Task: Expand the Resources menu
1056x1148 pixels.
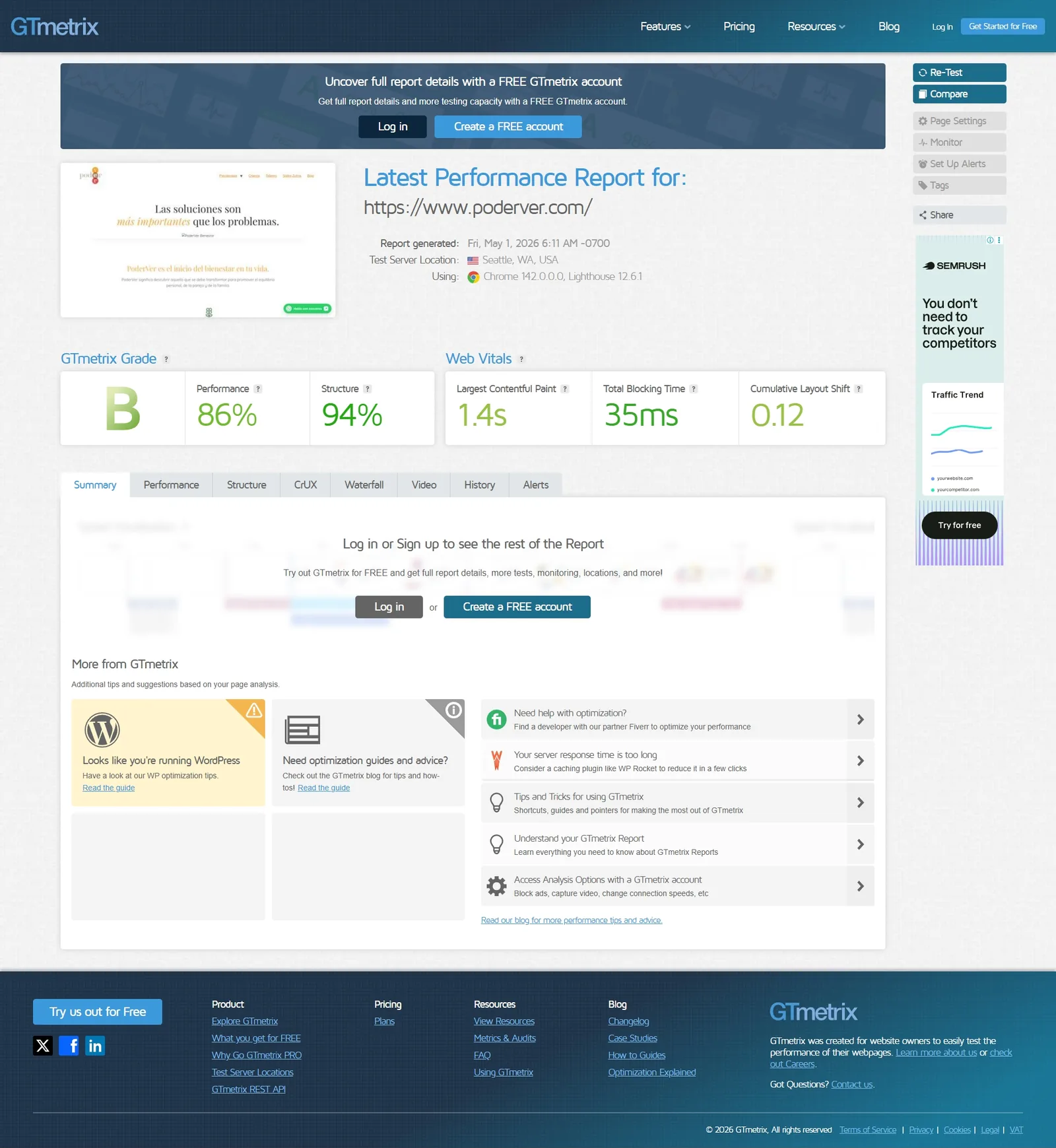Action: pyautogui.click(x=816, y=26)
